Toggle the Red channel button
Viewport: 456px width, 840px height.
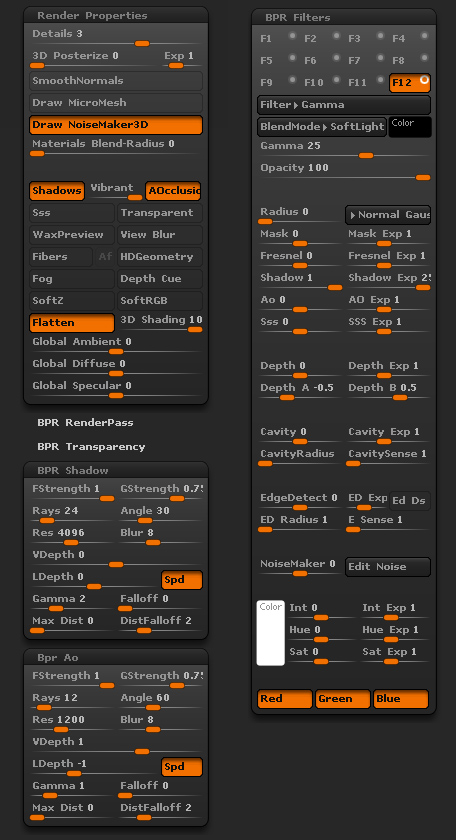285,699
